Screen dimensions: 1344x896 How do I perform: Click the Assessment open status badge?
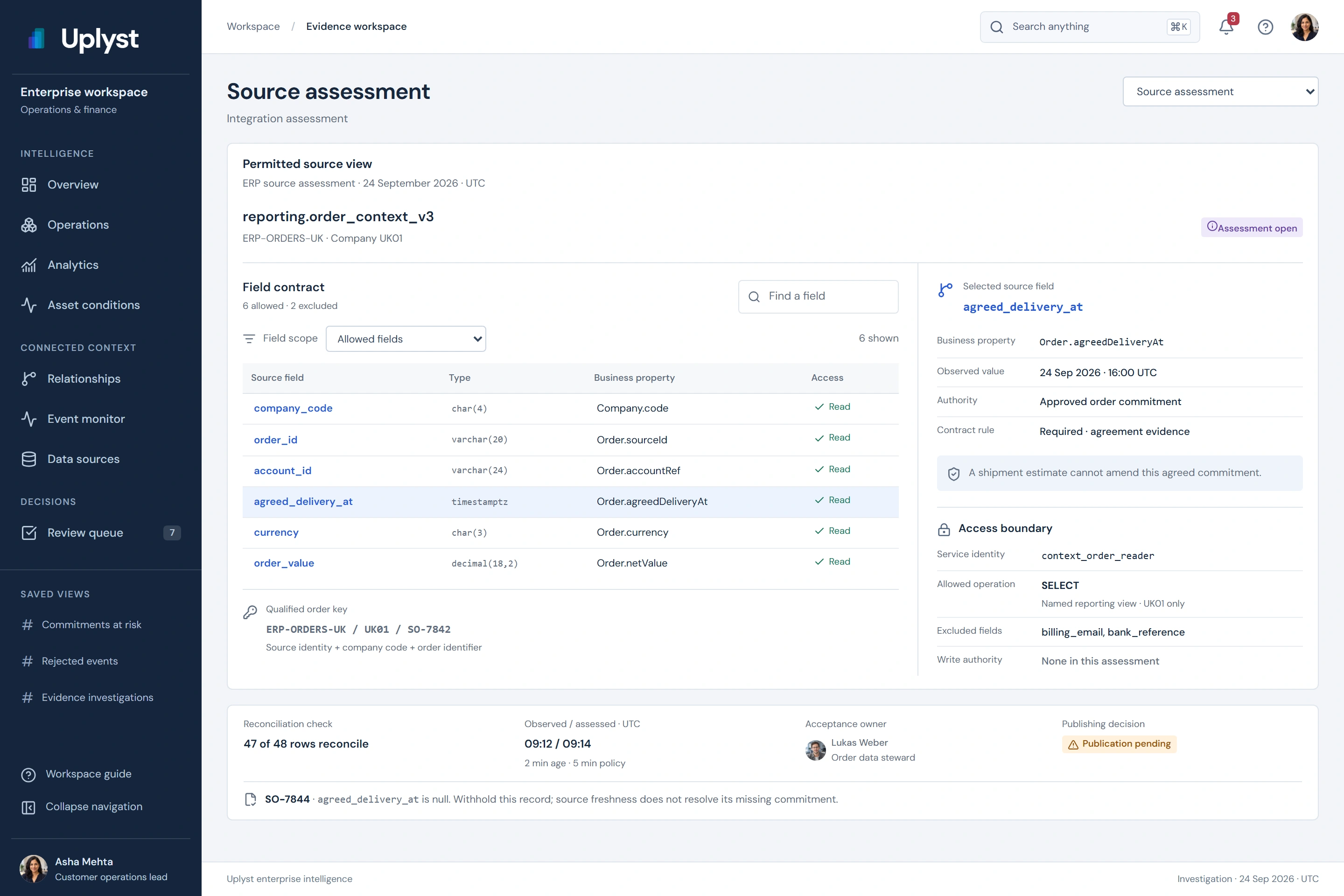click(1252, 227)
